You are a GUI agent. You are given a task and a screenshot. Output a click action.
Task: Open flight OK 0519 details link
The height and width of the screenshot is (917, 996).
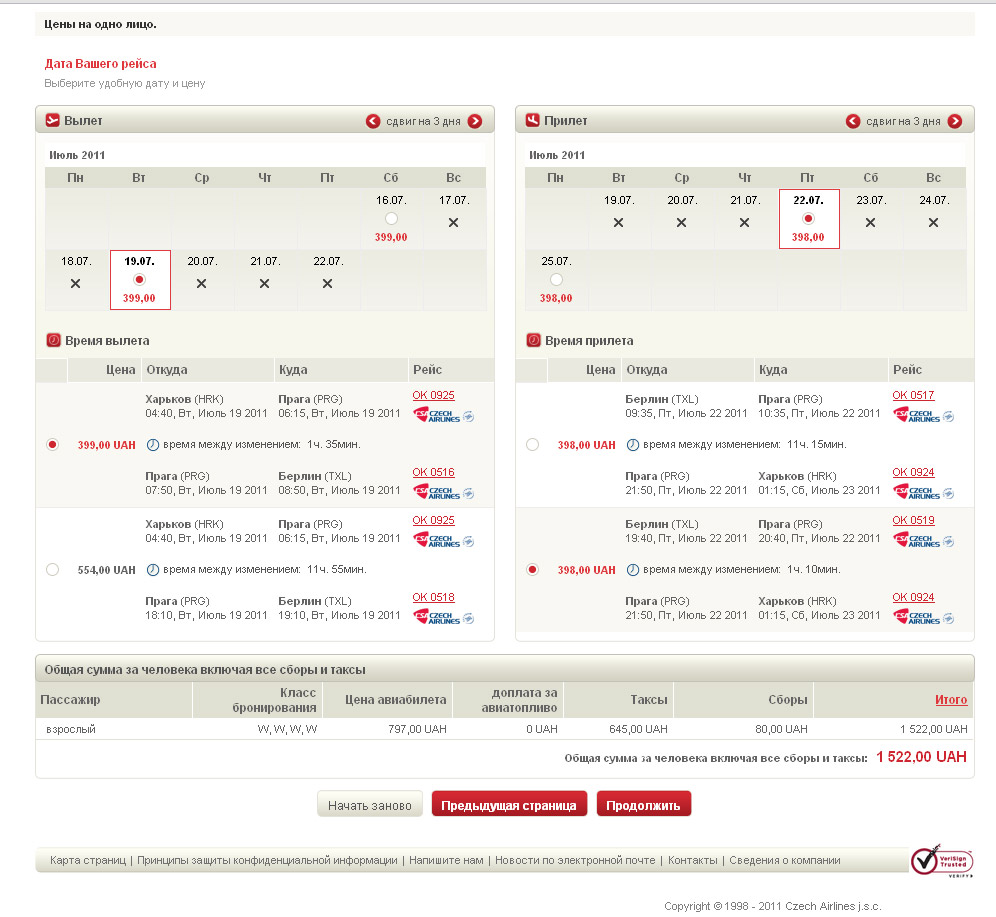click(x=913, y=520)
